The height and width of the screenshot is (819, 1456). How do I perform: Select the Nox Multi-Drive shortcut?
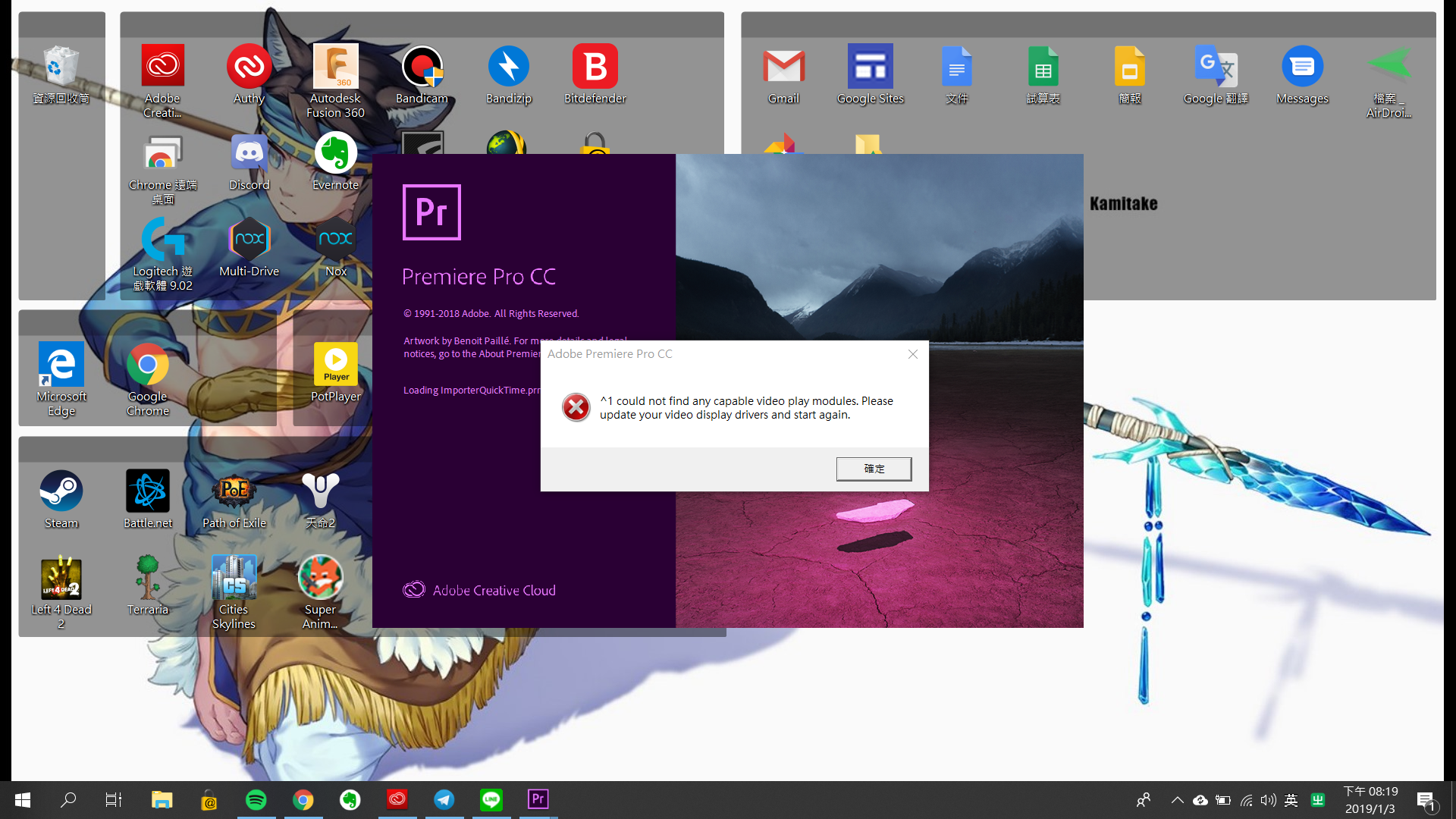tap(249, 248)
